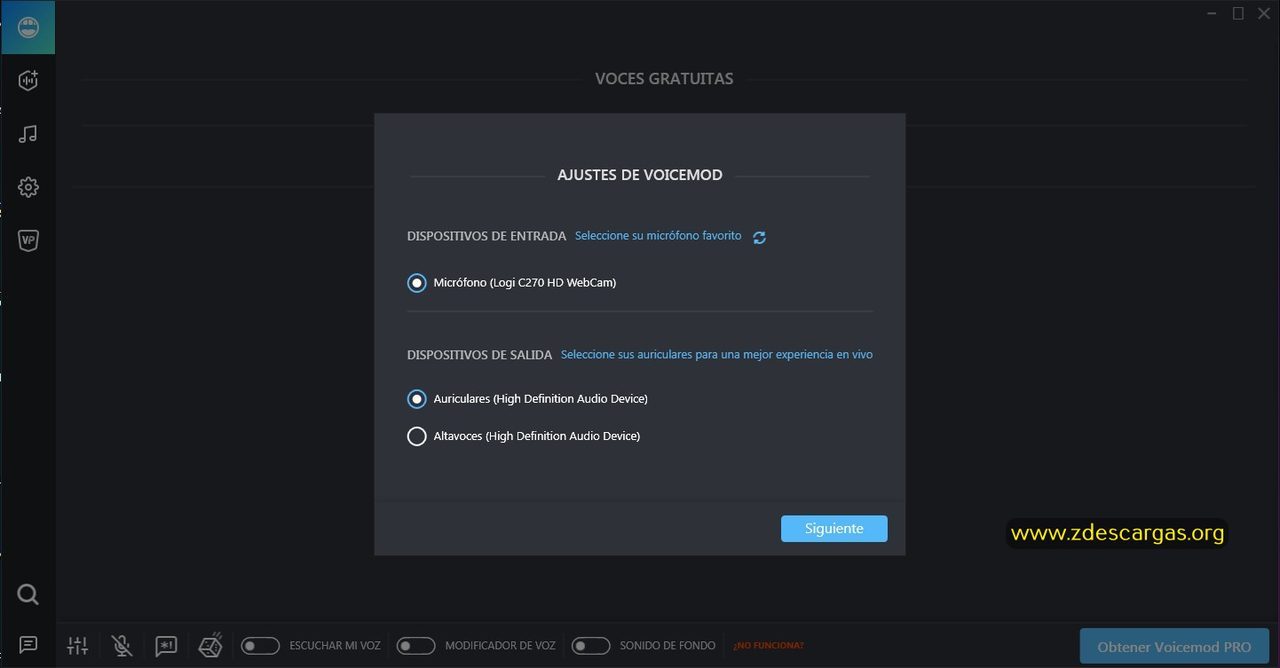Toggle the Modificador de voz switch
Screen dimensions: 1280x668
(416, 646)
